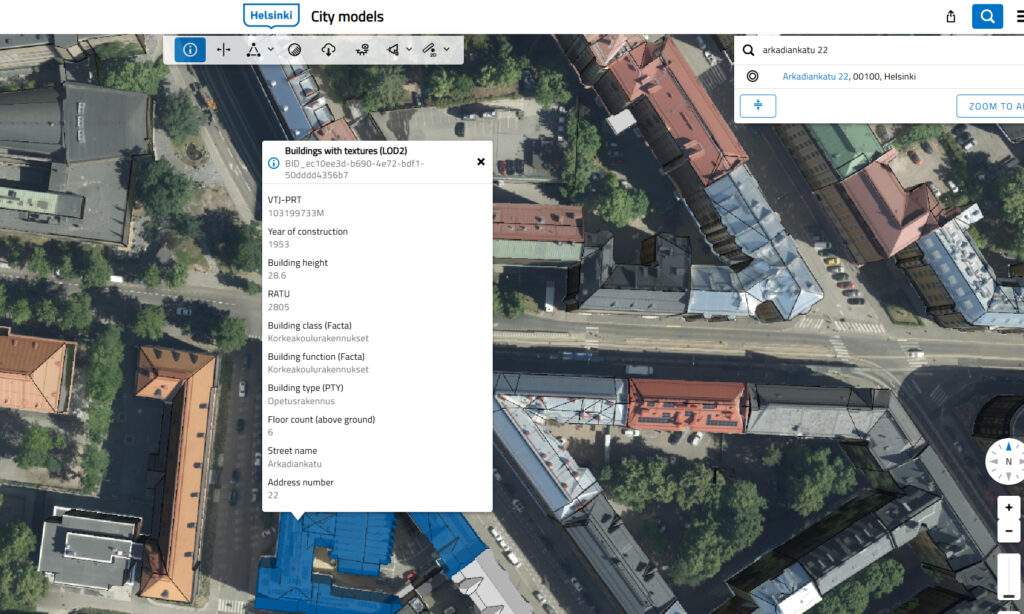Select the distance measurement tool
This screenshot has width=1024, height=614.
point(224,49)
